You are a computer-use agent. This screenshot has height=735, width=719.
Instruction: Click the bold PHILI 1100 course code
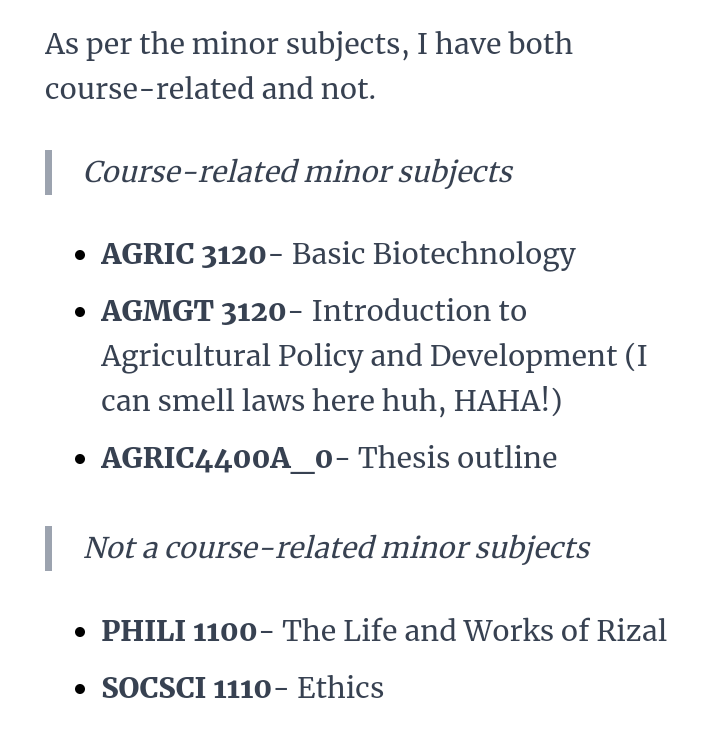(x=179, y=631)
